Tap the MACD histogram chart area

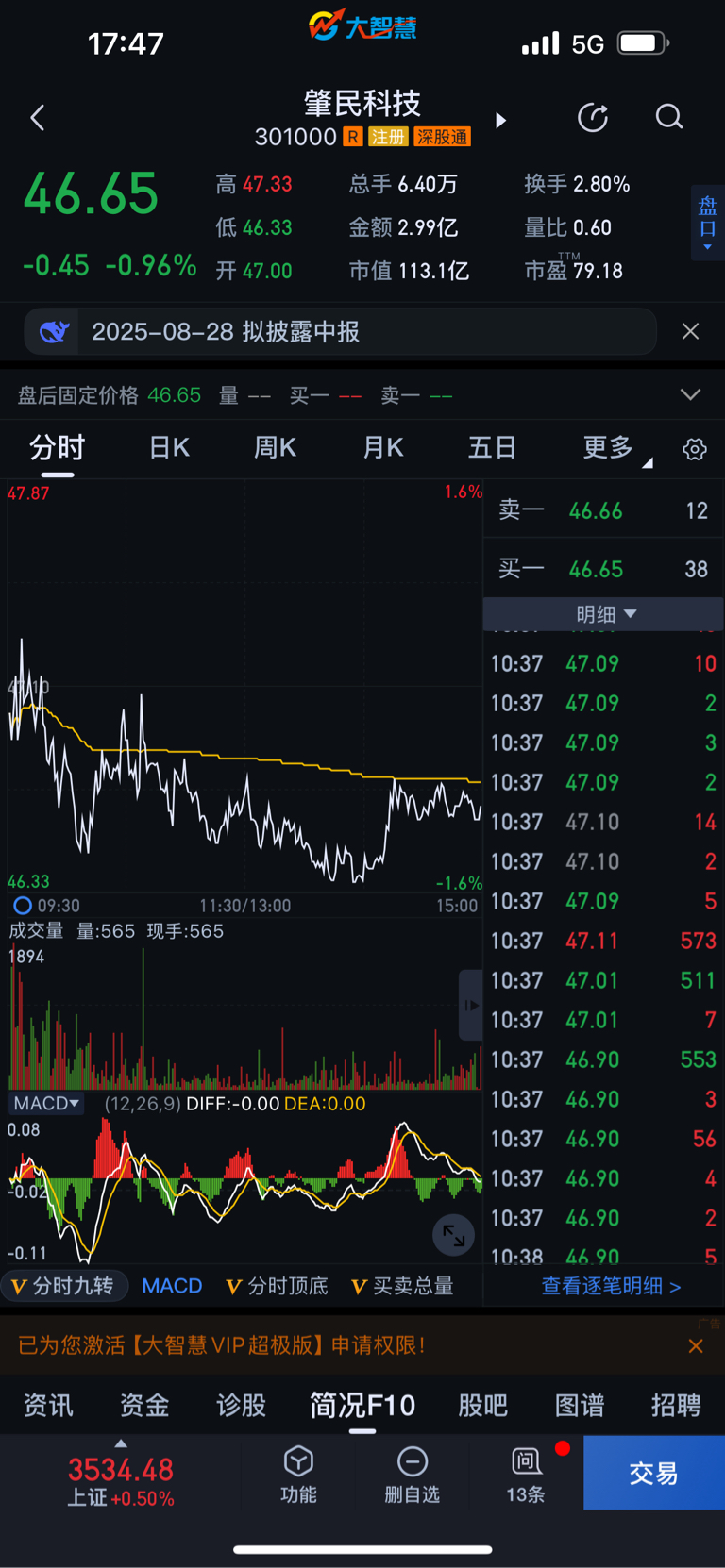245,1189
